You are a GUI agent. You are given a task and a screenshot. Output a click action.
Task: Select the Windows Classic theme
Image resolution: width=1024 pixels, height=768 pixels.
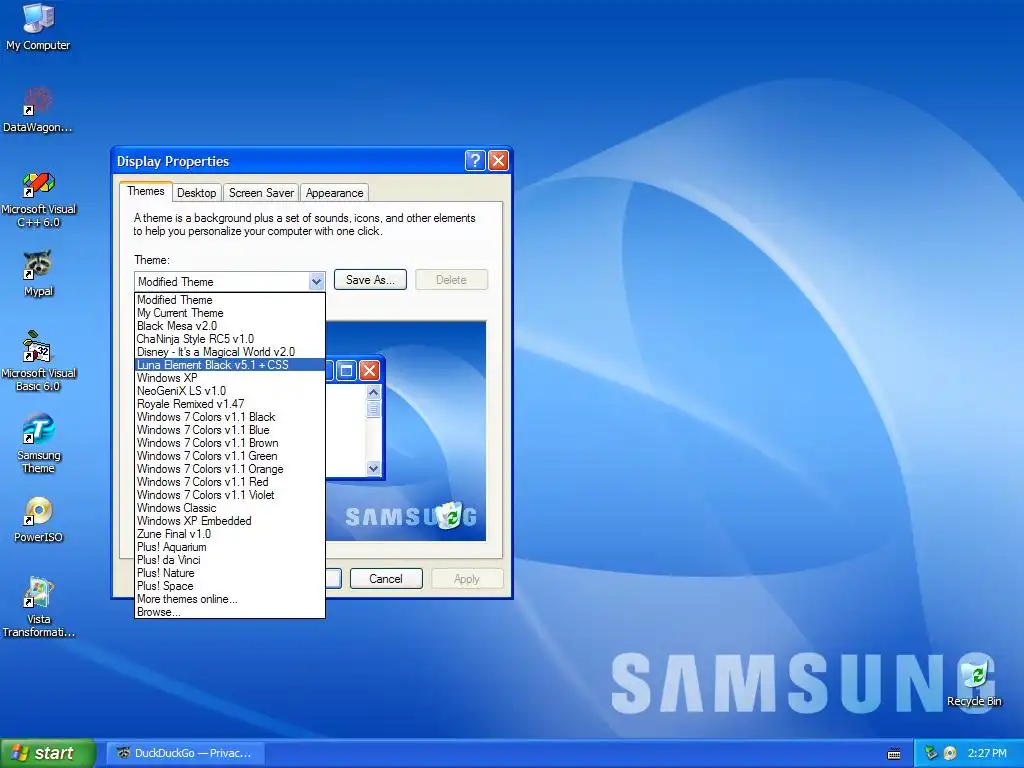pos(230,508)
